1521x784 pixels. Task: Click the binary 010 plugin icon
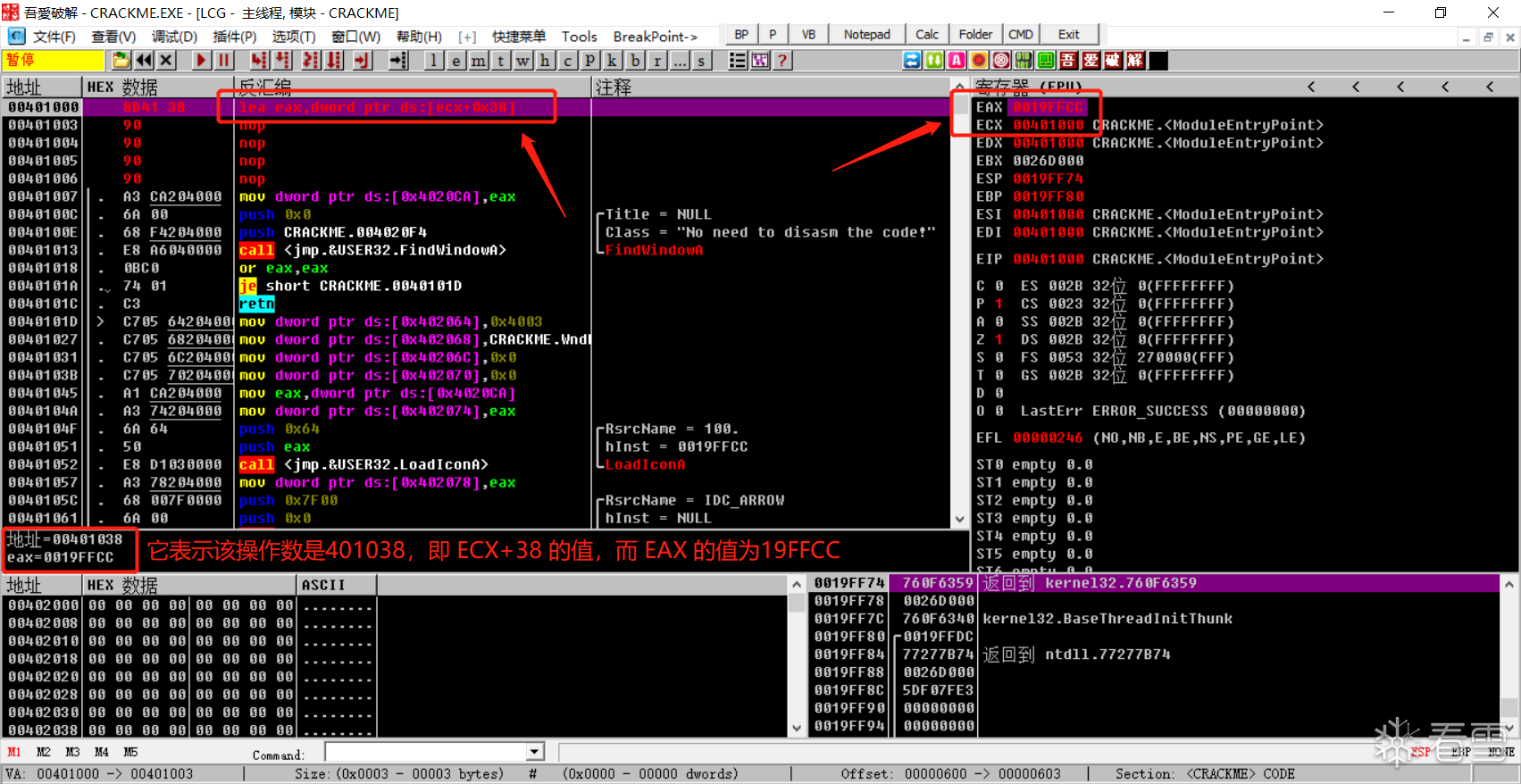click(1024, 60)
